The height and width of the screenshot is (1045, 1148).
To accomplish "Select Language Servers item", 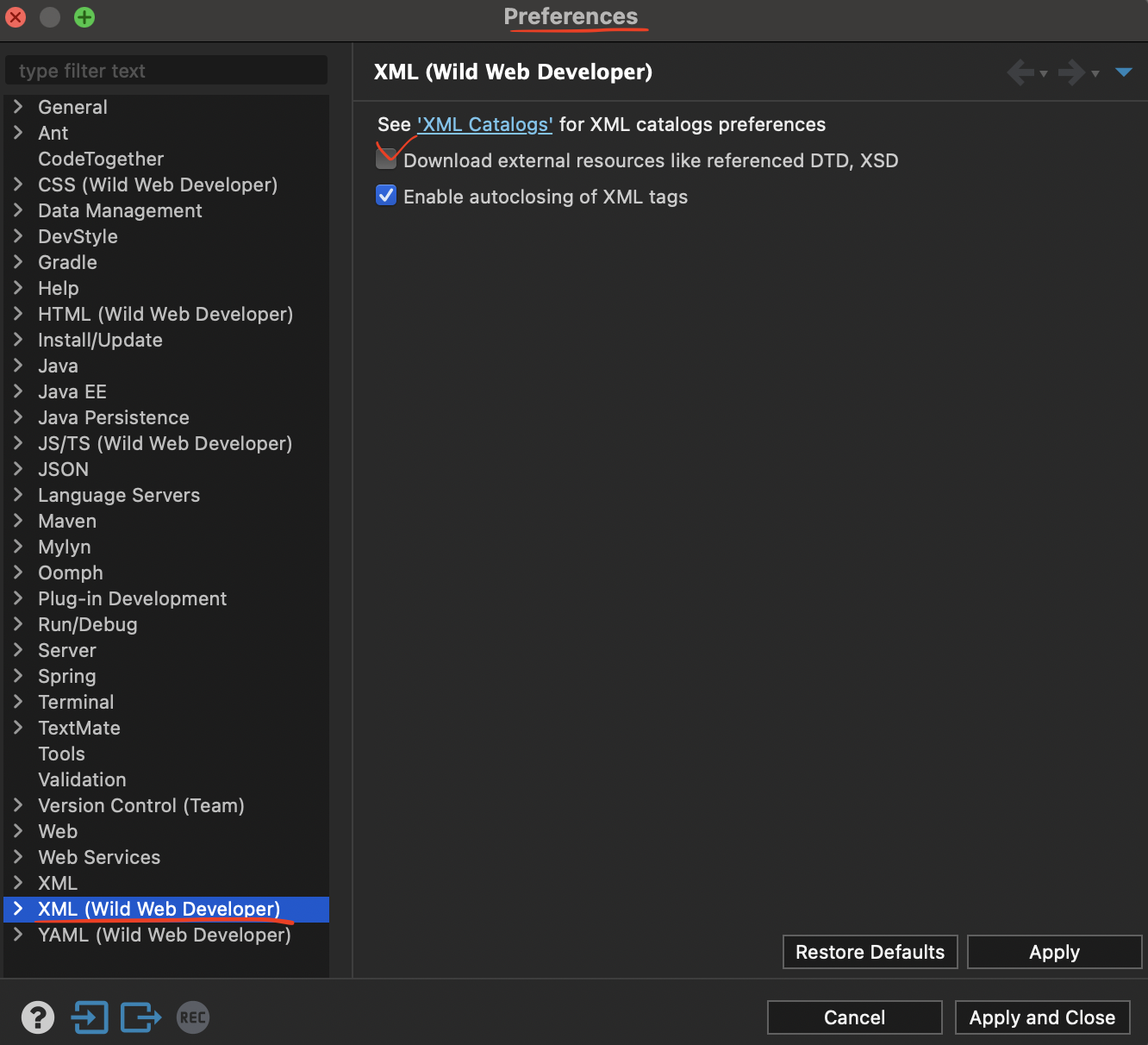I will click(x=119, y=495).
